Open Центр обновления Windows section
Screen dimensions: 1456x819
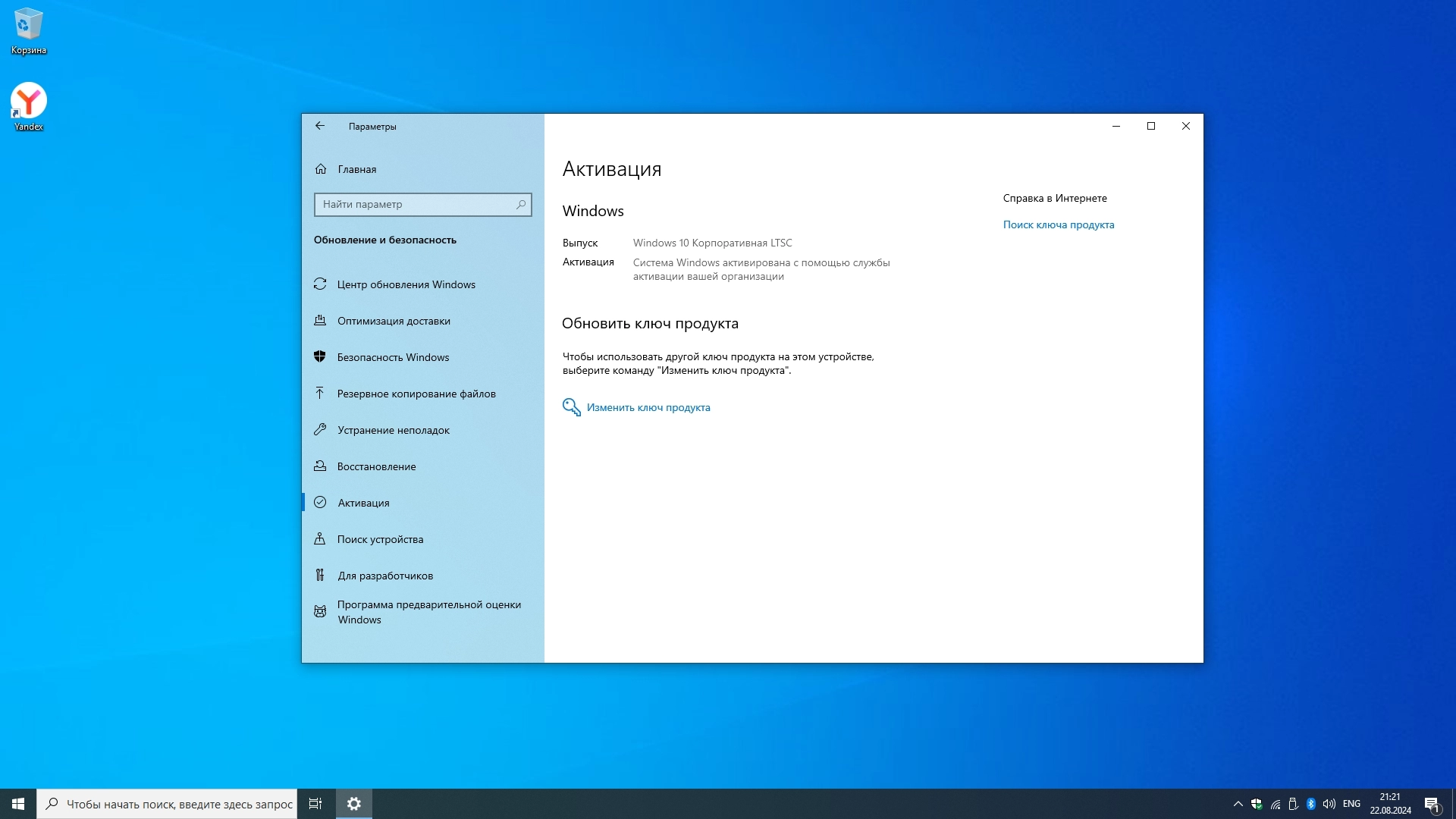tap(406, 284)
